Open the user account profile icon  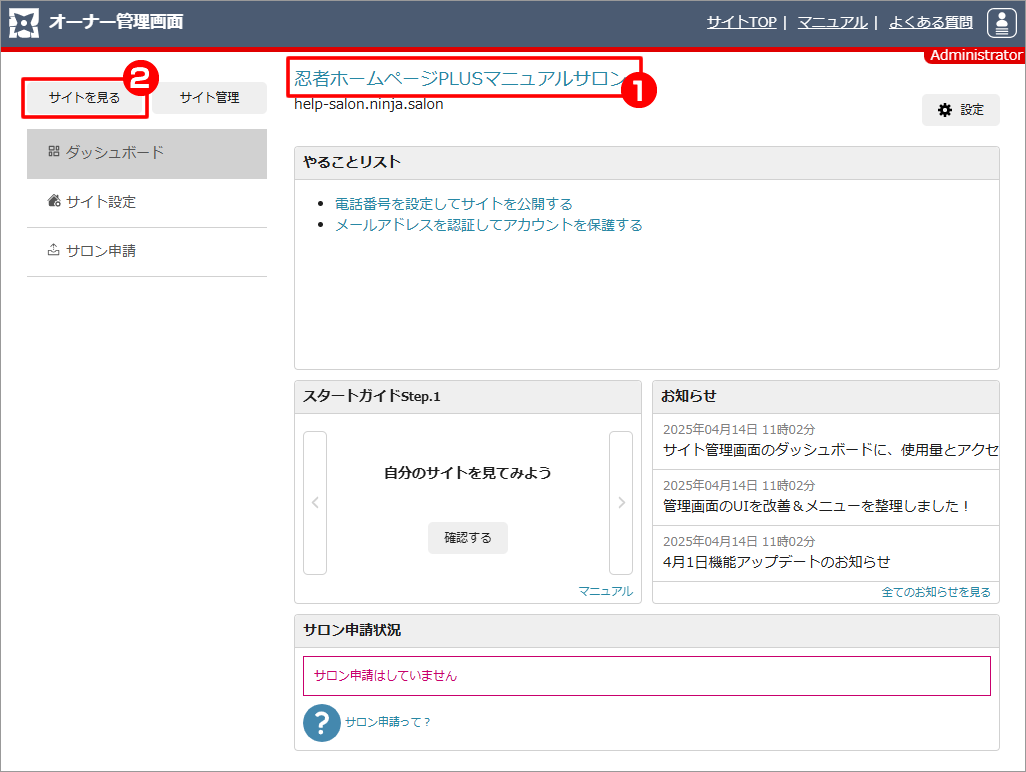(x=1001, y=22)
